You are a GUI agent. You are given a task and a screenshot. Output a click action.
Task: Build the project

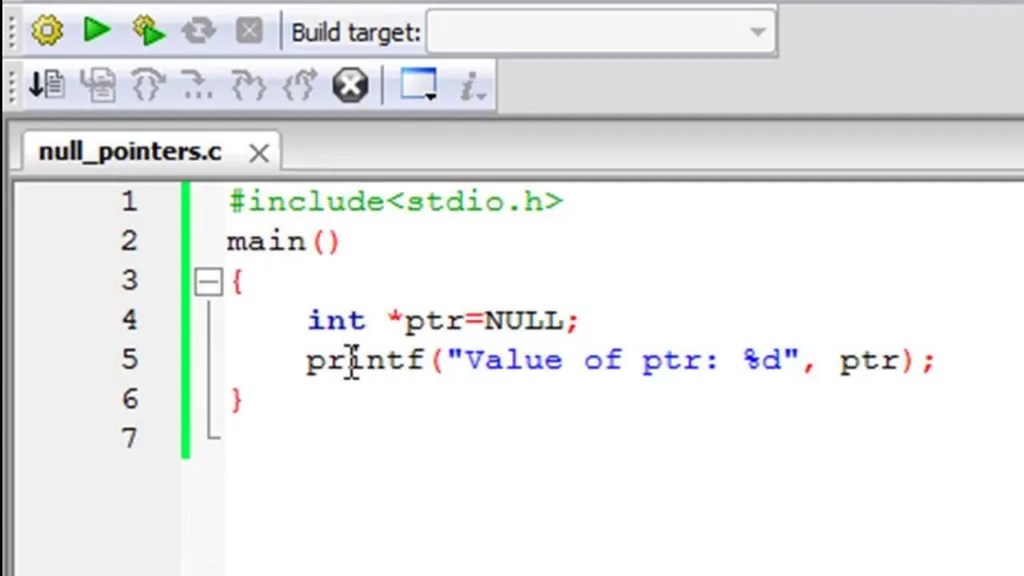46,30
